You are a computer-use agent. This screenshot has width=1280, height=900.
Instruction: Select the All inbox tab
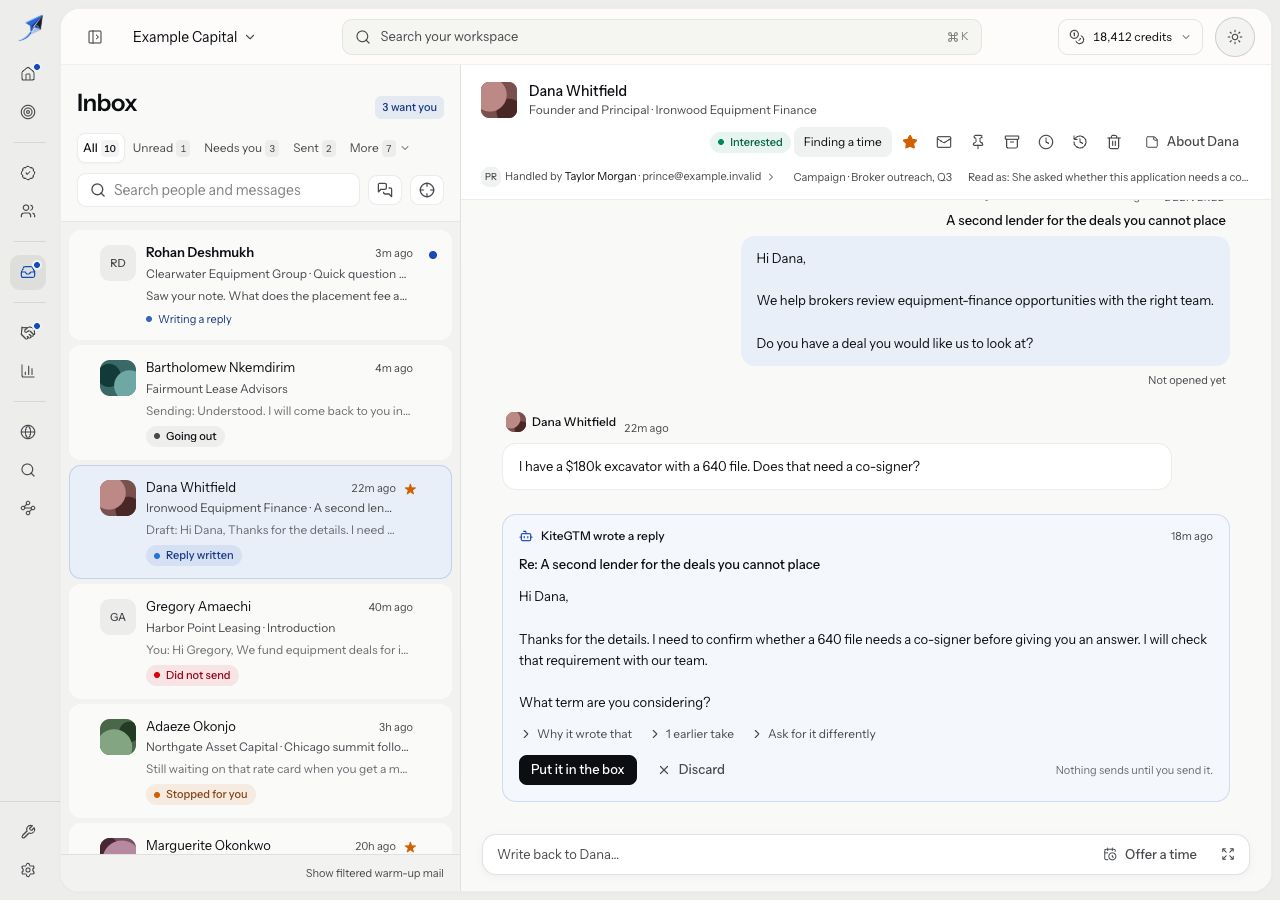tap(100, 148)
